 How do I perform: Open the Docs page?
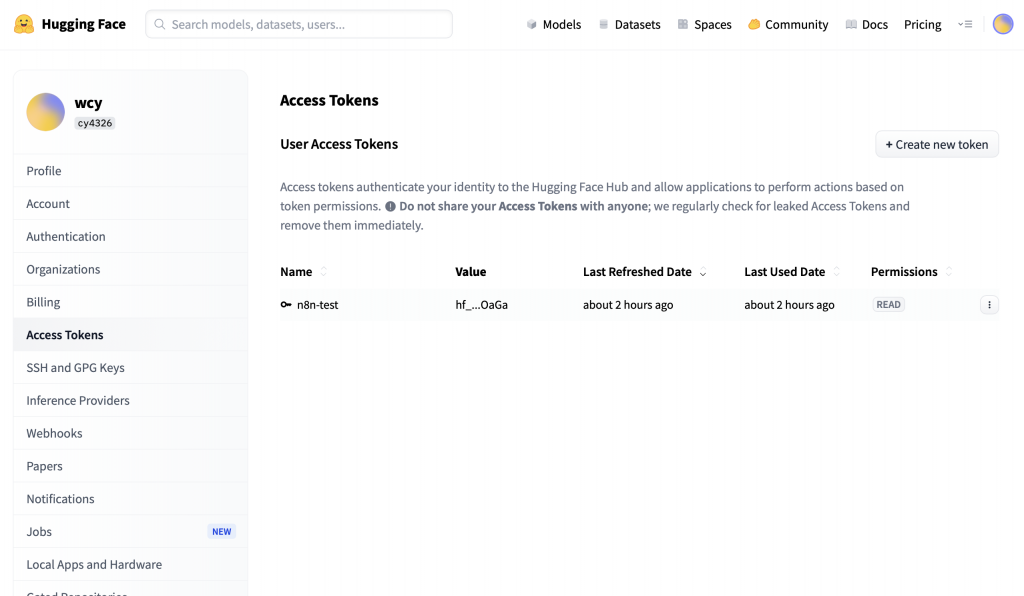(866, 24)
